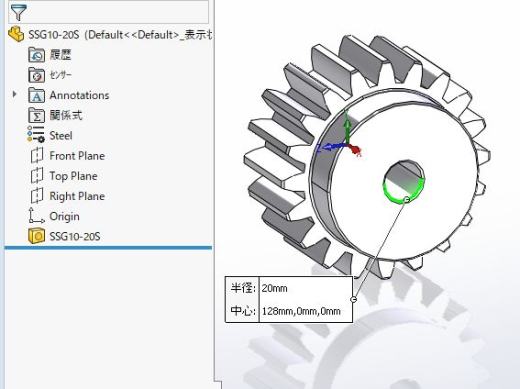This screenshot has height=389, width=520.
Task: Select the SSG10-20S feature label
Action: 75,237
